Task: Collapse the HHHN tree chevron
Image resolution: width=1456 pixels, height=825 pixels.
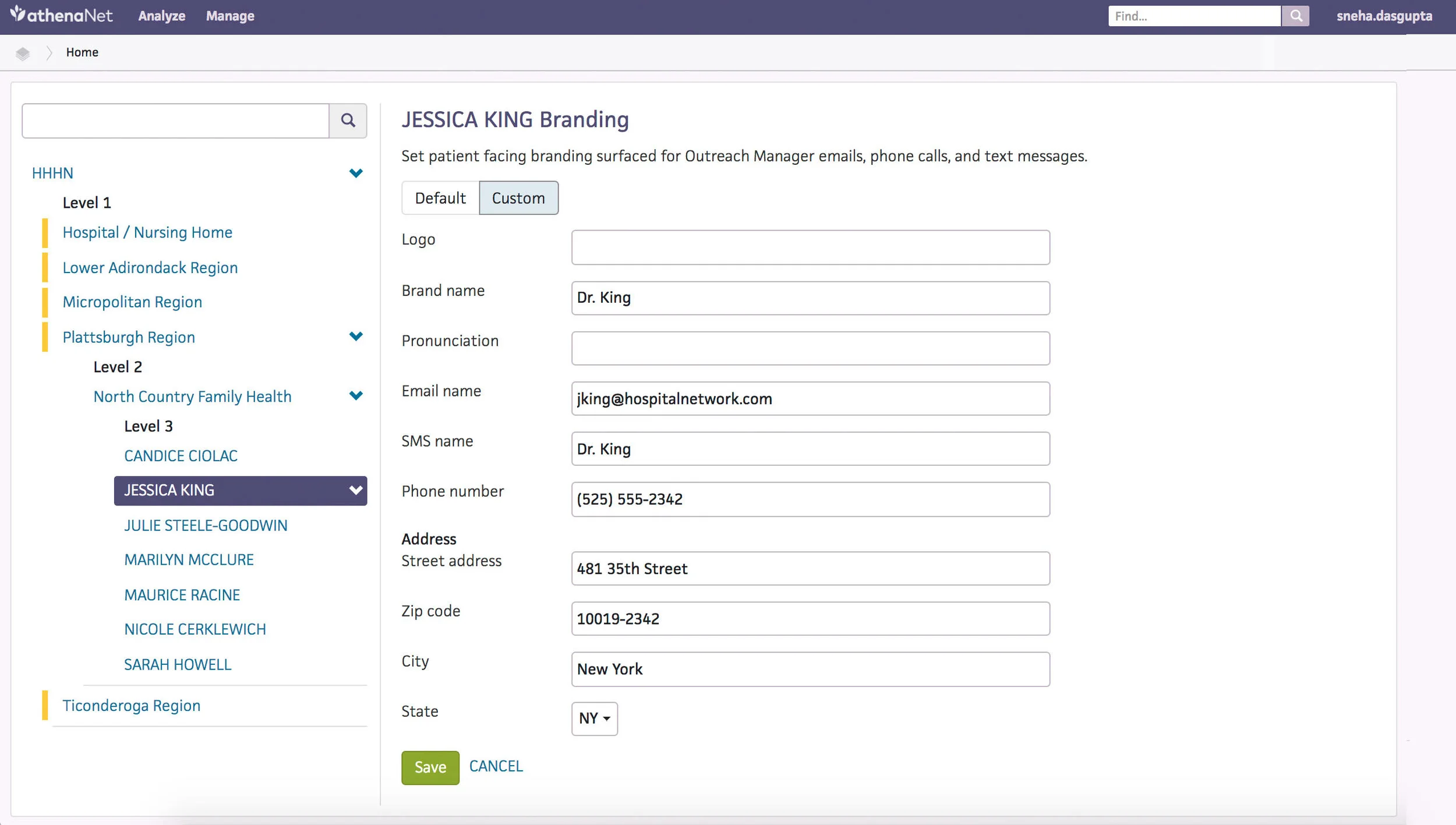Action: 356,173
